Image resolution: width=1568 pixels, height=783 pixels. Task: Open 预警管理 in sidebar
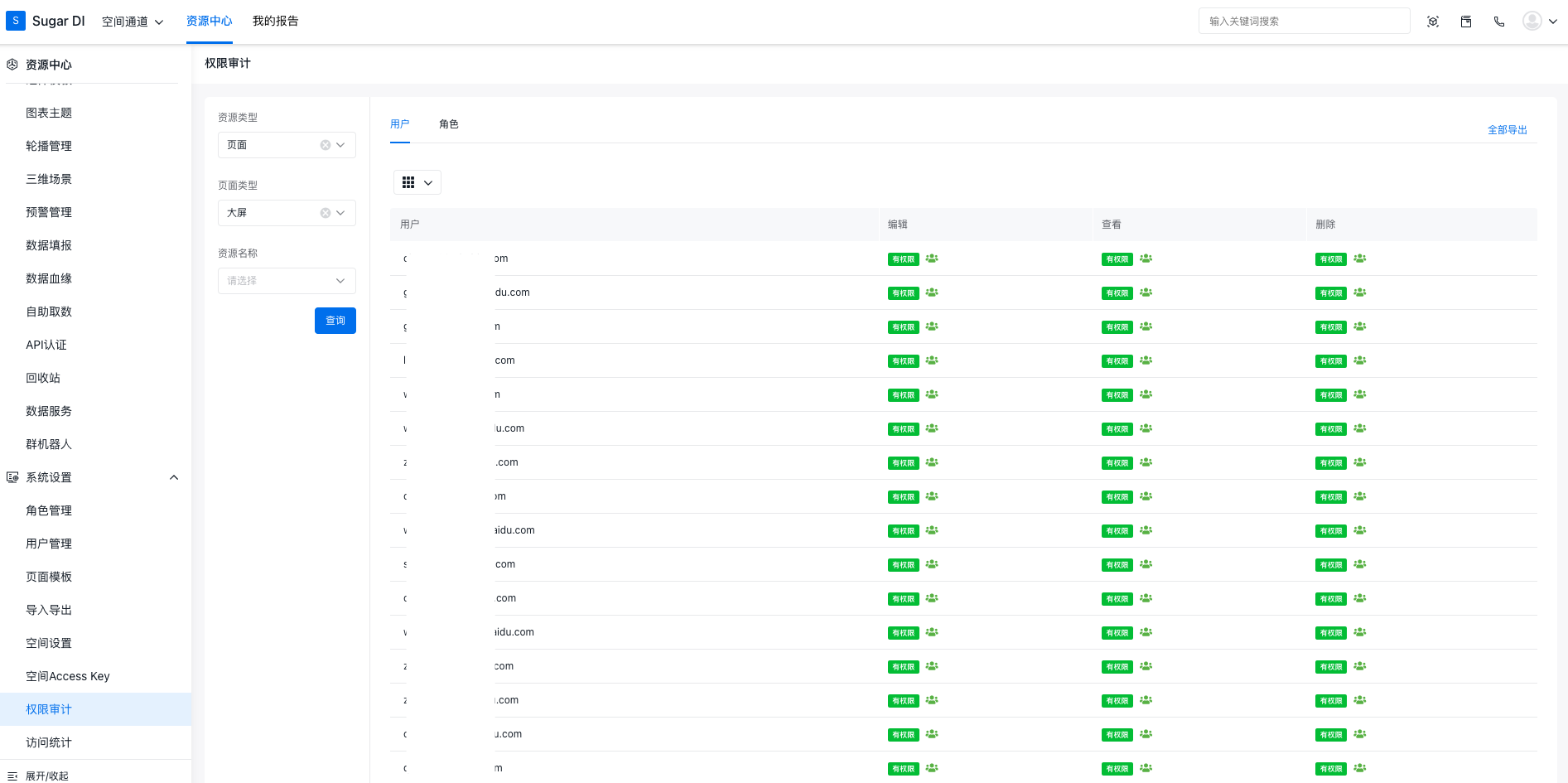pyautogui.click(x=49, y=212)
